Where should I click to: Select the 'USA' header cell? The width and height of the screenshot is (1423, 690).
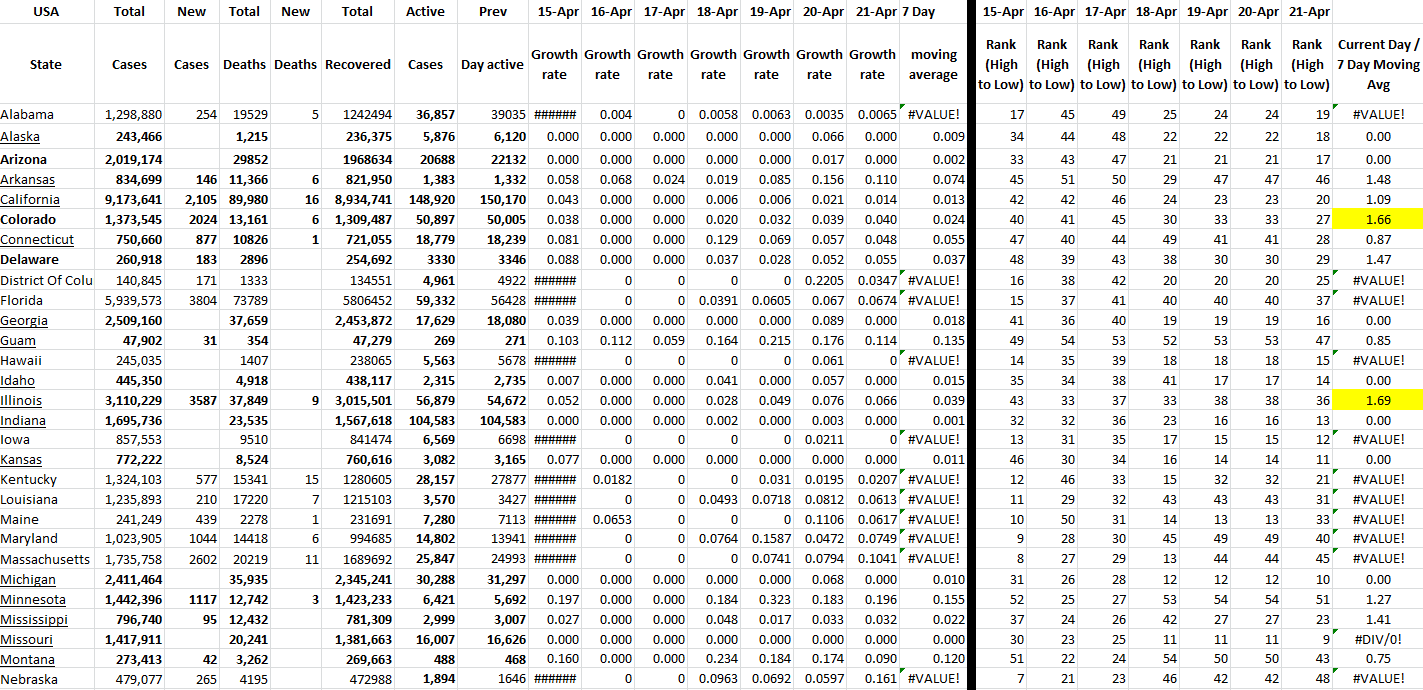[46, 12]
